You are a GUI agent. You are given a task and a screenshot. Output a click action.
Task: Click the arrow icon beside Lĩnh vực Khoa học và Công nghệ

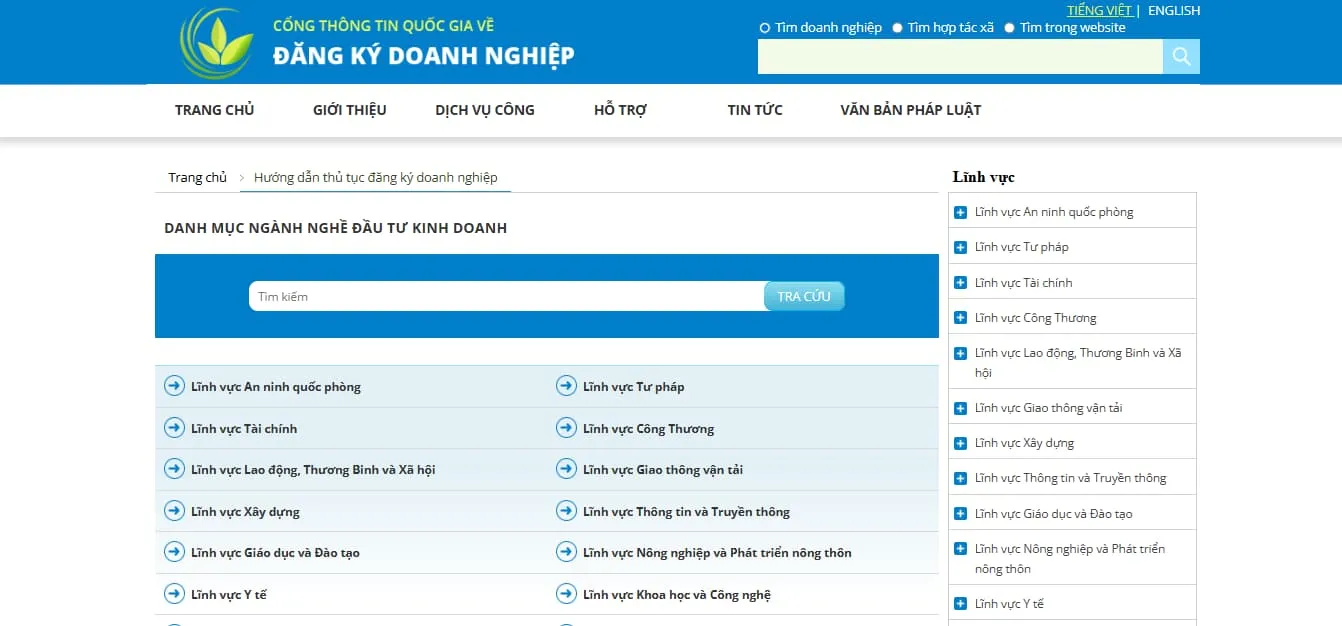566,594
